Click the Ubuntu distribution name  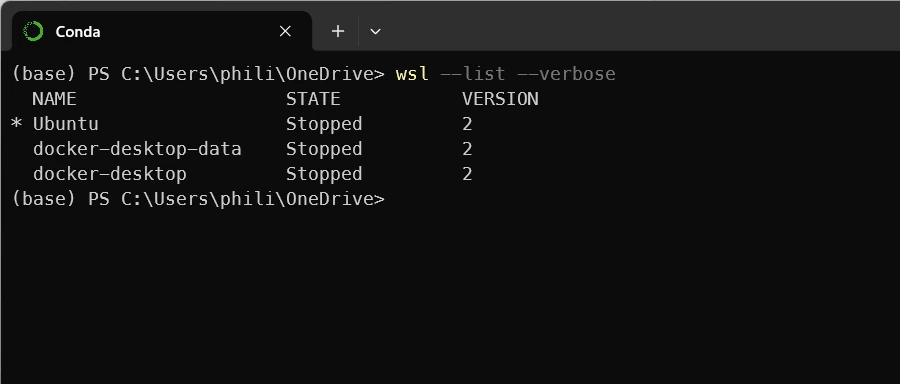65,124
